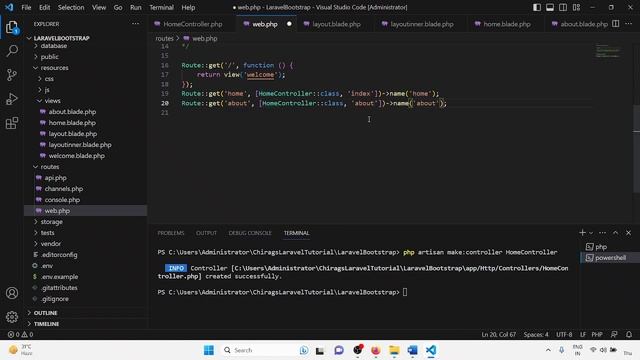Open Windows Start menu
640x360 pixels.
point(209,350)
